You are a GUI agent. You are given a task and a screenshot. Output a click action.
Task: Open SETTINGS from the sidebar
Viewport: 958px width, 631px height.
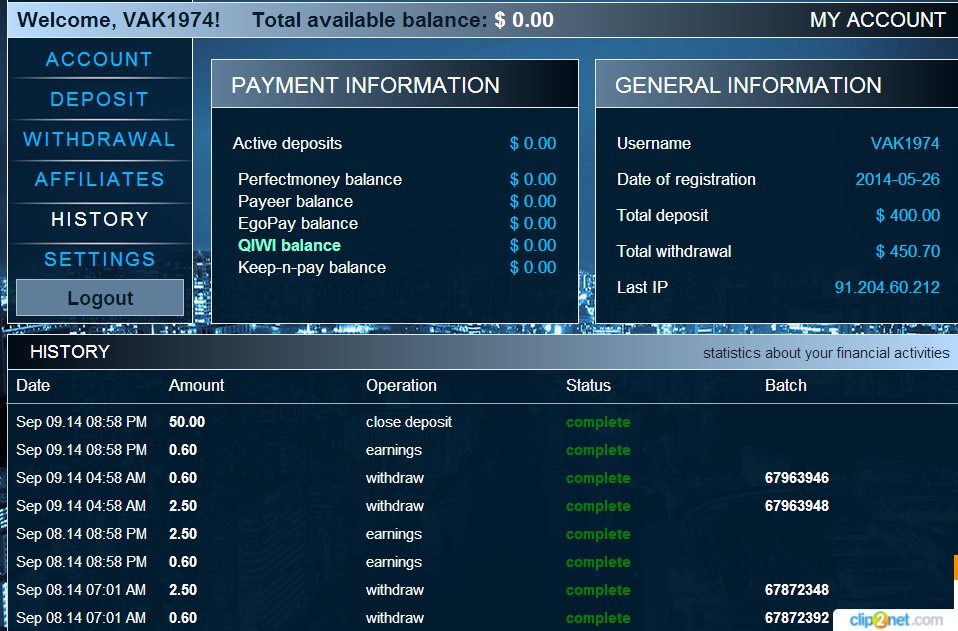(99, 259)
